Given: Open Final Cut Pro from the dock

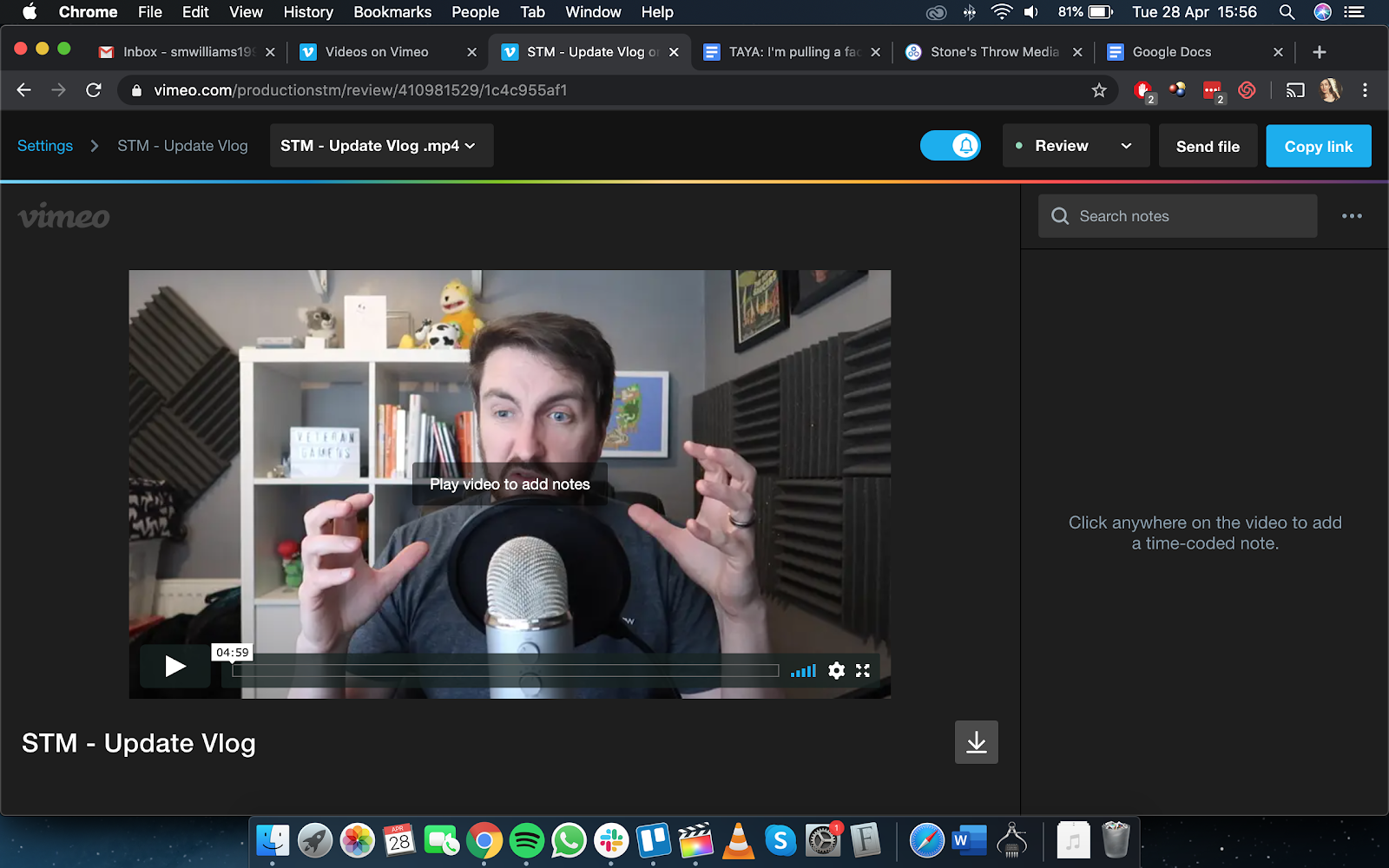Looking at the screenshot, I should (695, 840).
